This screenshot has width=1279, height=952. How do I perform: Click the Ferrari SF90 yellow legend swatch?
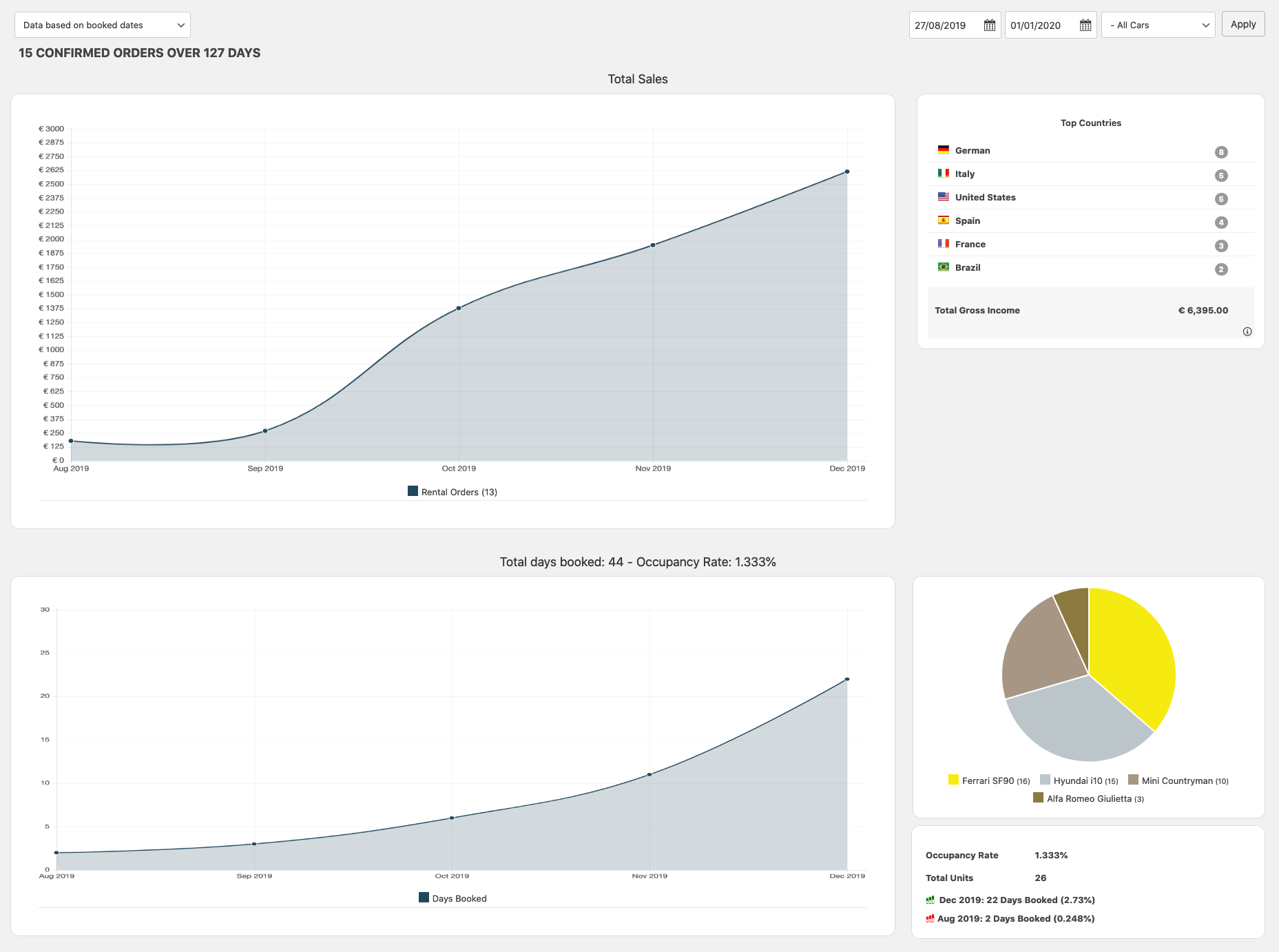(x=953, y=780)
